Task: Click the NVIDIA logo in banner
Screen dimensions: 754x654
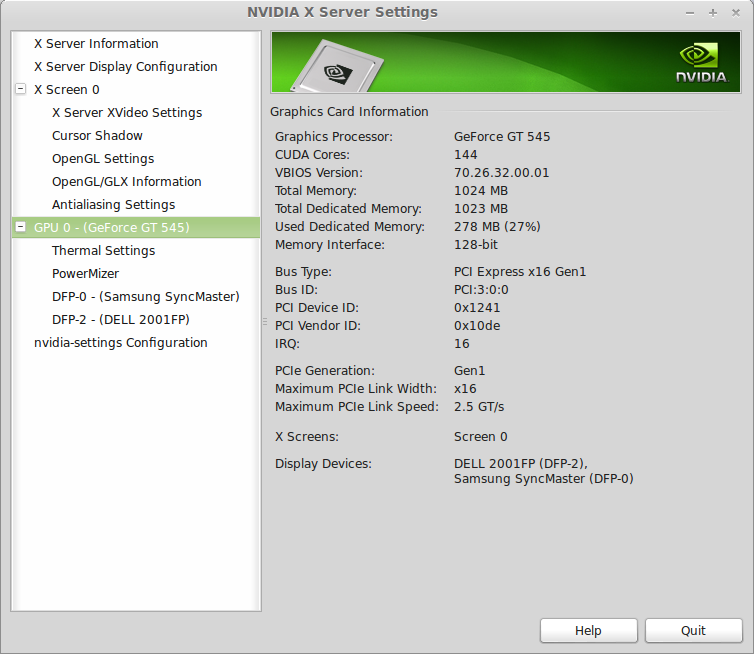Action: click(x=702, y=63)
